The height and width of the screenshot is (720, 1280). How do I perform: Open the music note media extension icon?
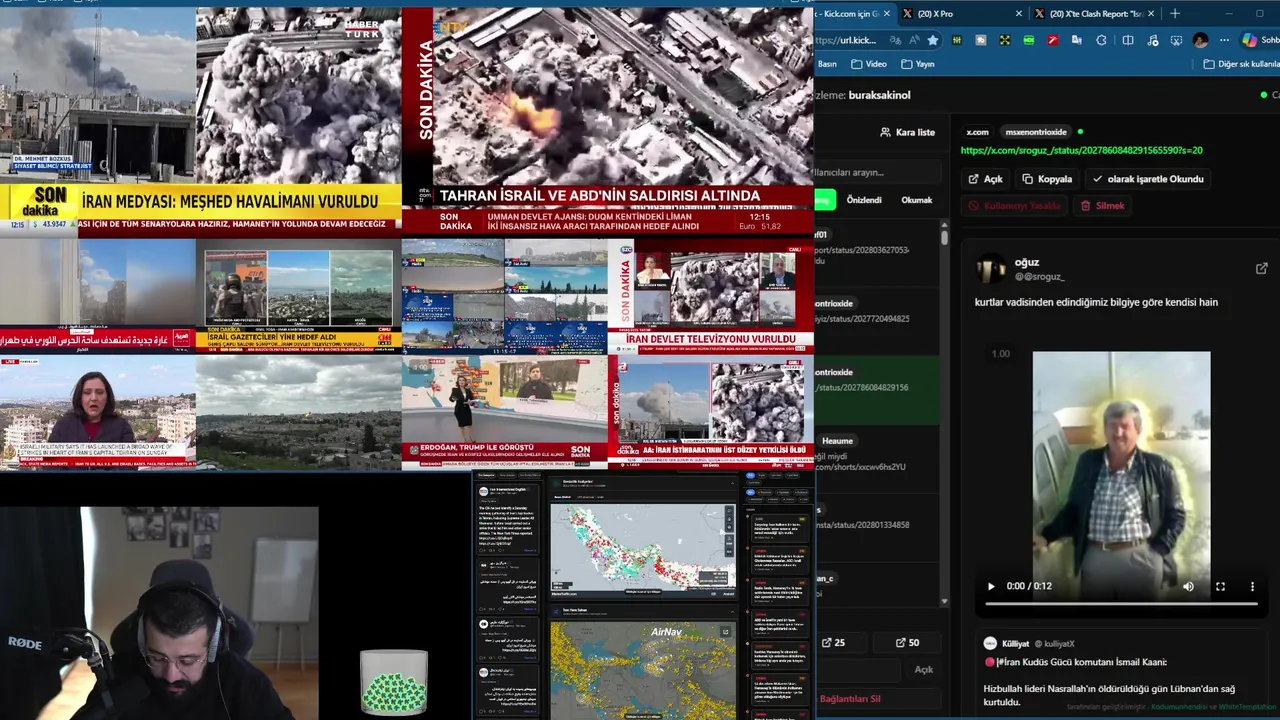(1153, 40)
